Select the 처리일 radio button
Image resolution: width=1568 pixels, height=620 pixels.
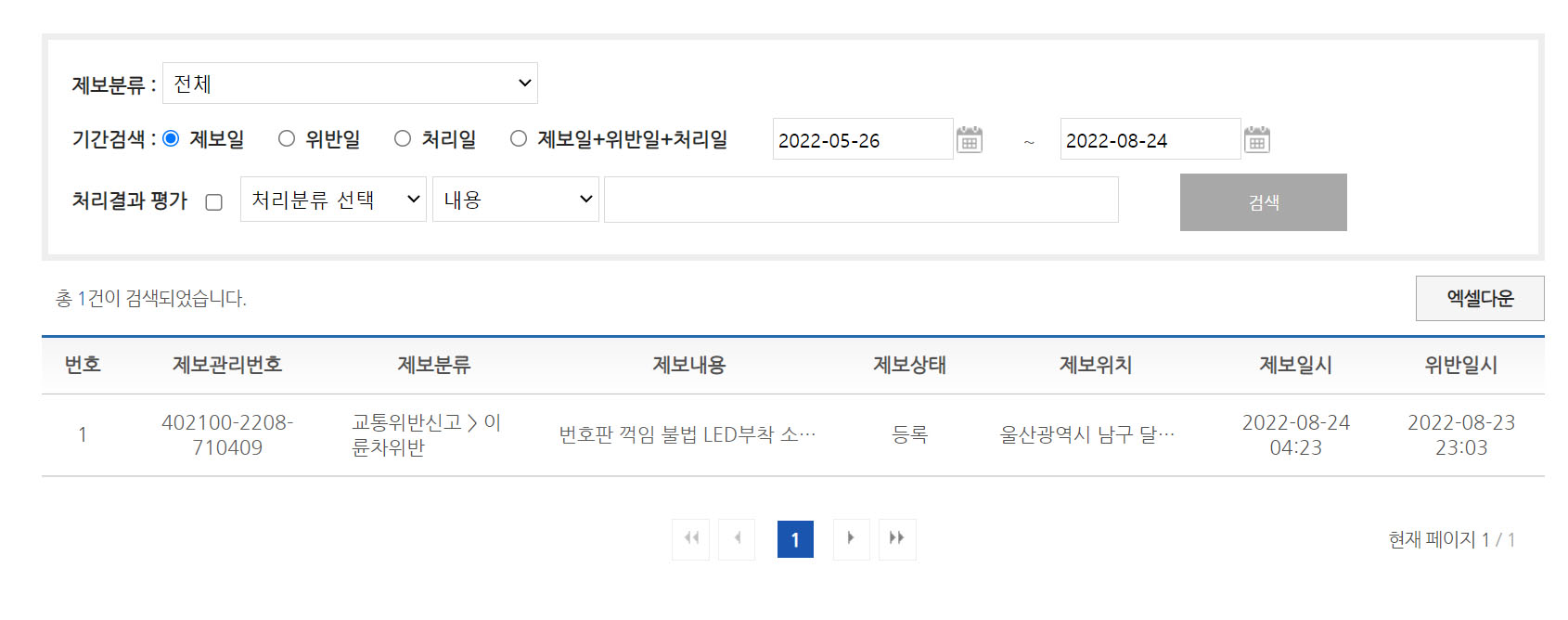coord(403,138)
